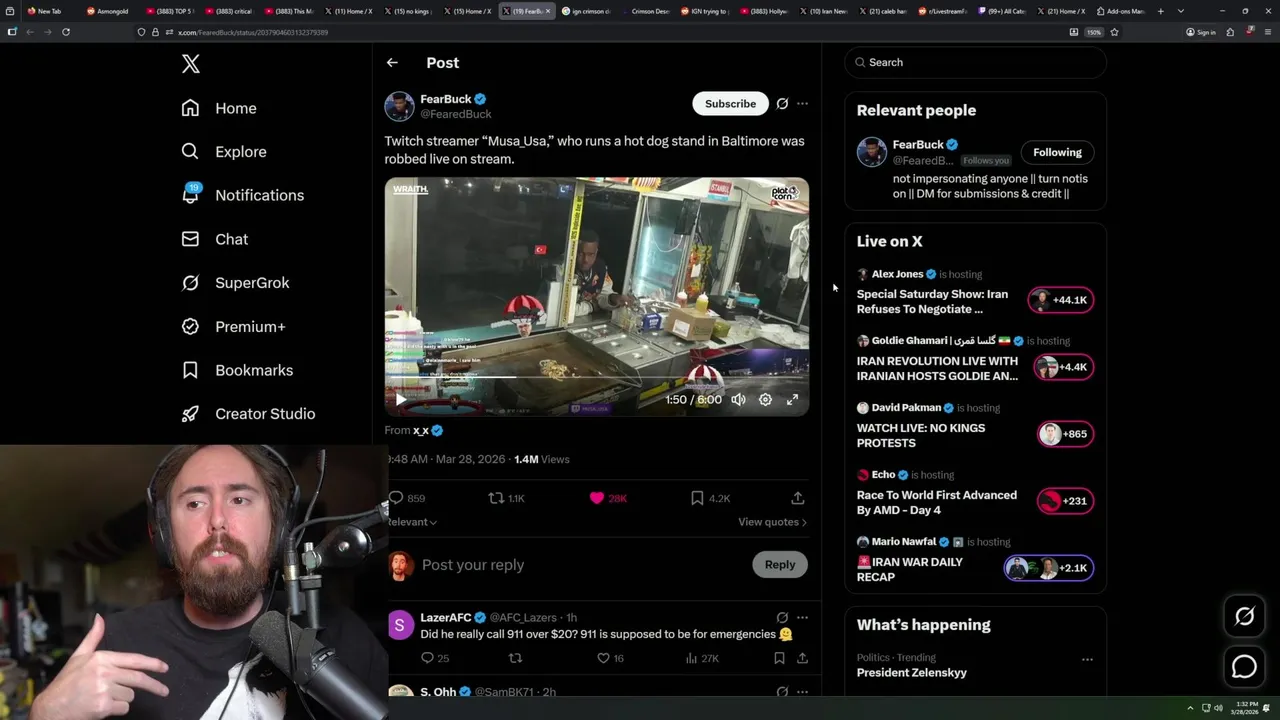Viewport: 1280px width, 720px height.
Task: Open Chat in the sidebar
Action: 215,239
